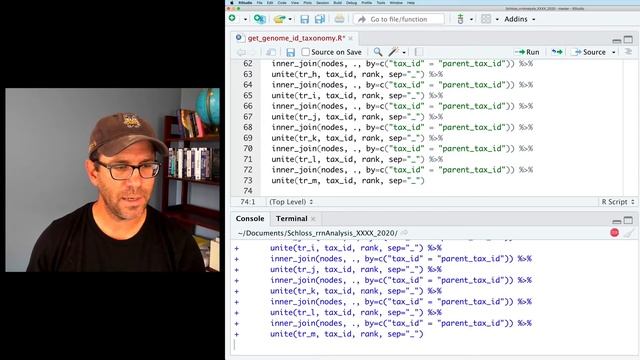
Task: Open the Source options dropdown arrow
Action: (x=613, y=52)
